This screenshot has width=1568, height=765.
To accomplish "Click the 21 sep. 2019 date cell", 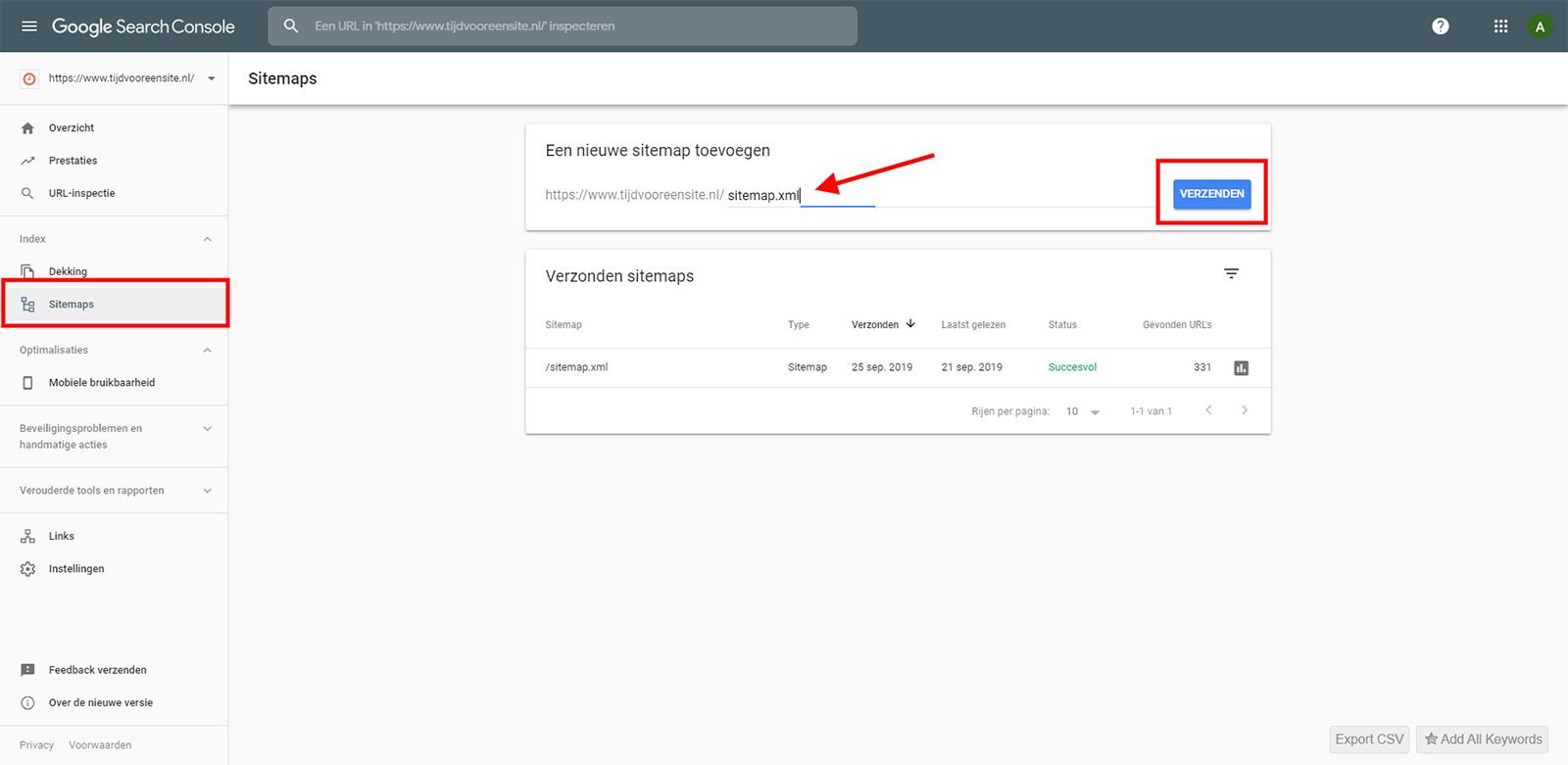I will coord(972,367).
